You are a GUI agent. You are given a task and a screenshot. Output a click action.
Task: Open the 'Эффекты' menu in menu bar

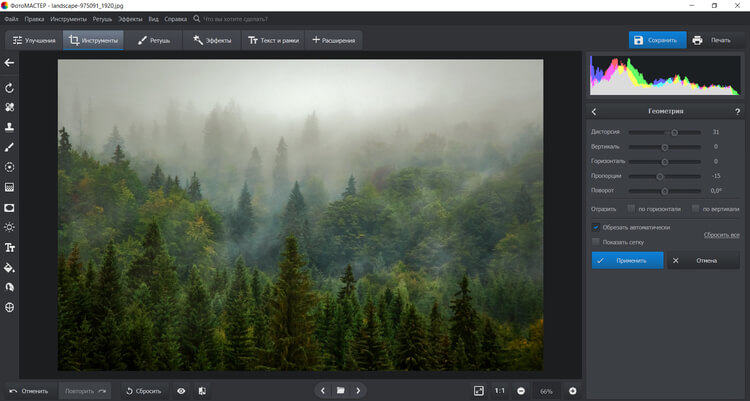coord(130,18)
